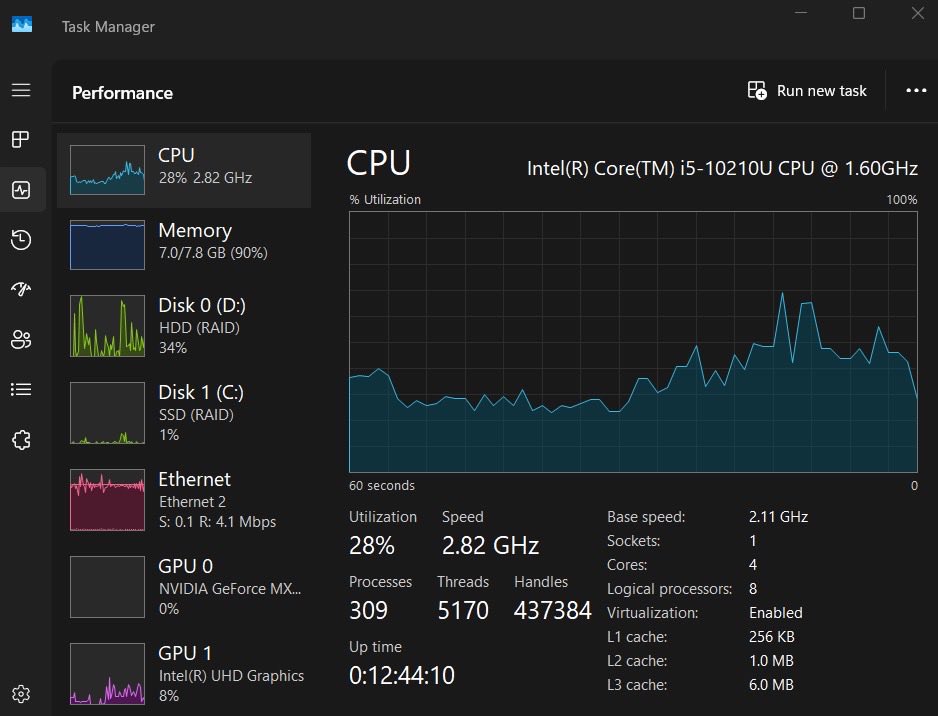Viewport: 938px width, 716px height.
Task: Click the Logical processors value 8
Action: (x=753, y=589)
